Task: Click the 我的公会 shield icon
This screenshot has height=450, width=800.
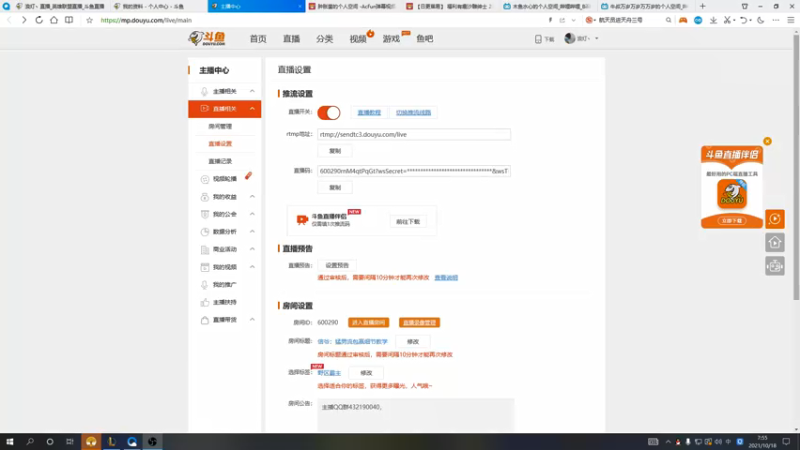Action: point(205,214)
